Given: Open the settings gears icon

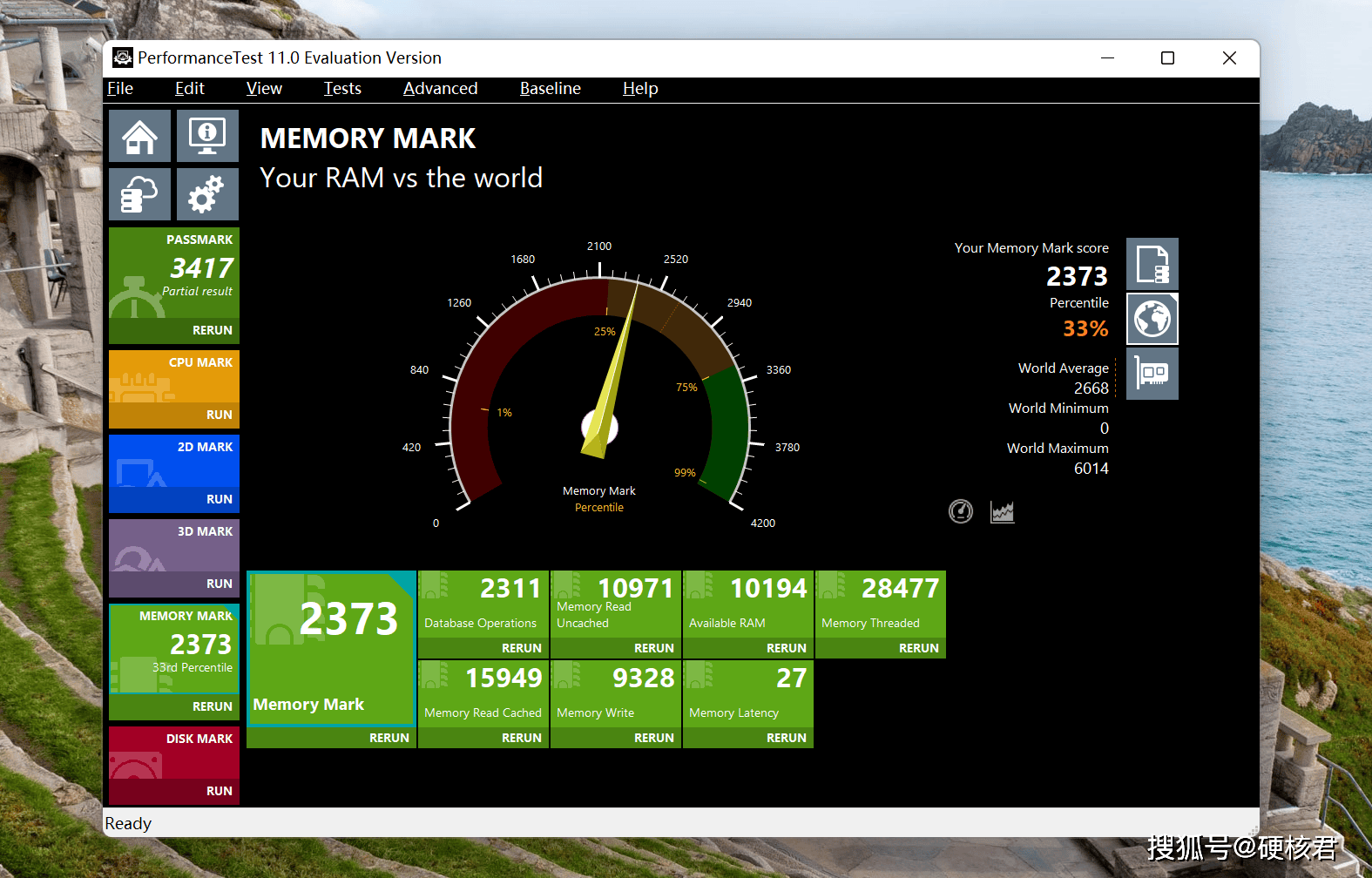Looking at the screenshot, I should click(x=207, y=194).
